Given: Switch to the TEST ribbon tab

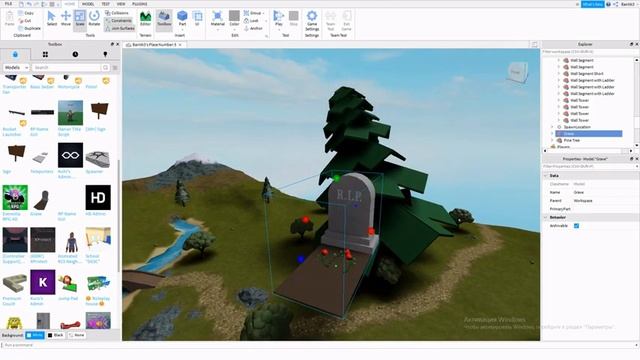Looking at the screenshot, I should click(105, 4).
